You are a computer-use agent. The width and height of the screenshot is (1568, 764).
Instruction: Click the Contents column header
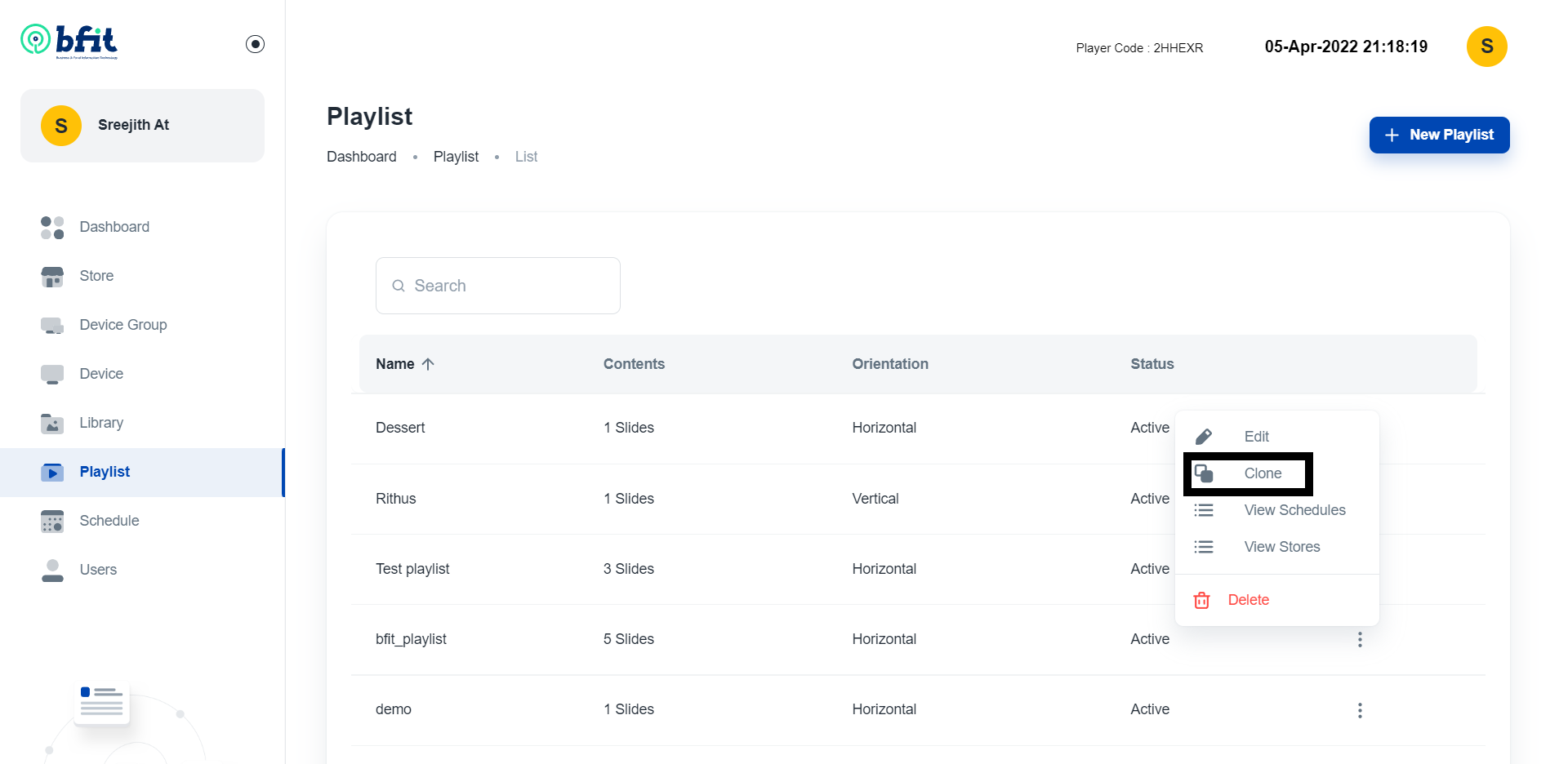(x=634, y=364)
